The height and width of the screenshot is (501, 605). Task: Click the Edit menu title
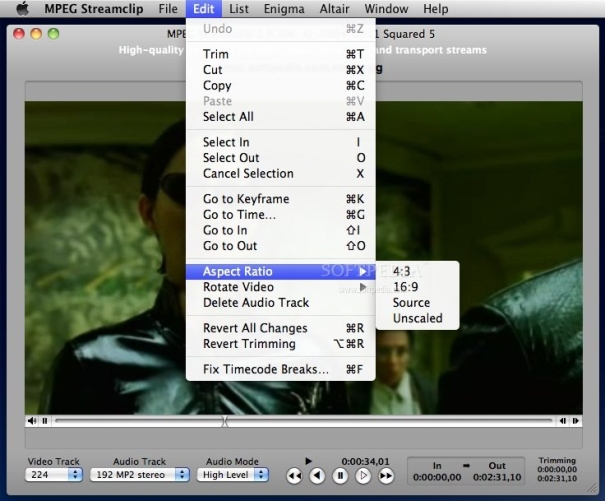204,8
